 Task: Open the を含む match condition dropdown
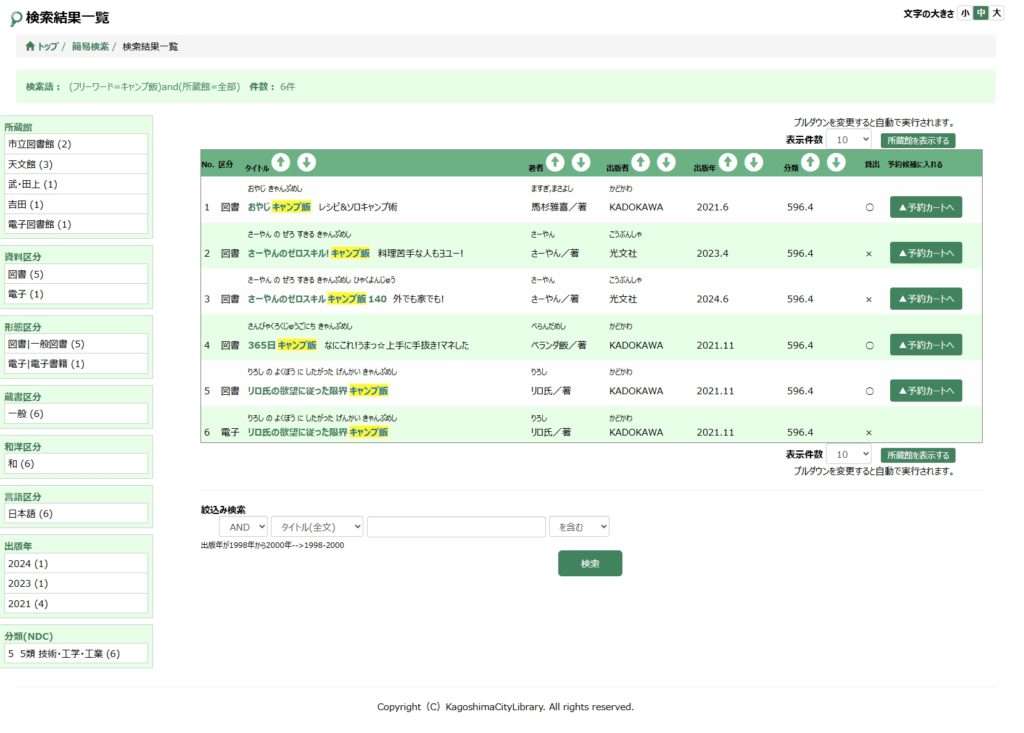coord(579,527)
